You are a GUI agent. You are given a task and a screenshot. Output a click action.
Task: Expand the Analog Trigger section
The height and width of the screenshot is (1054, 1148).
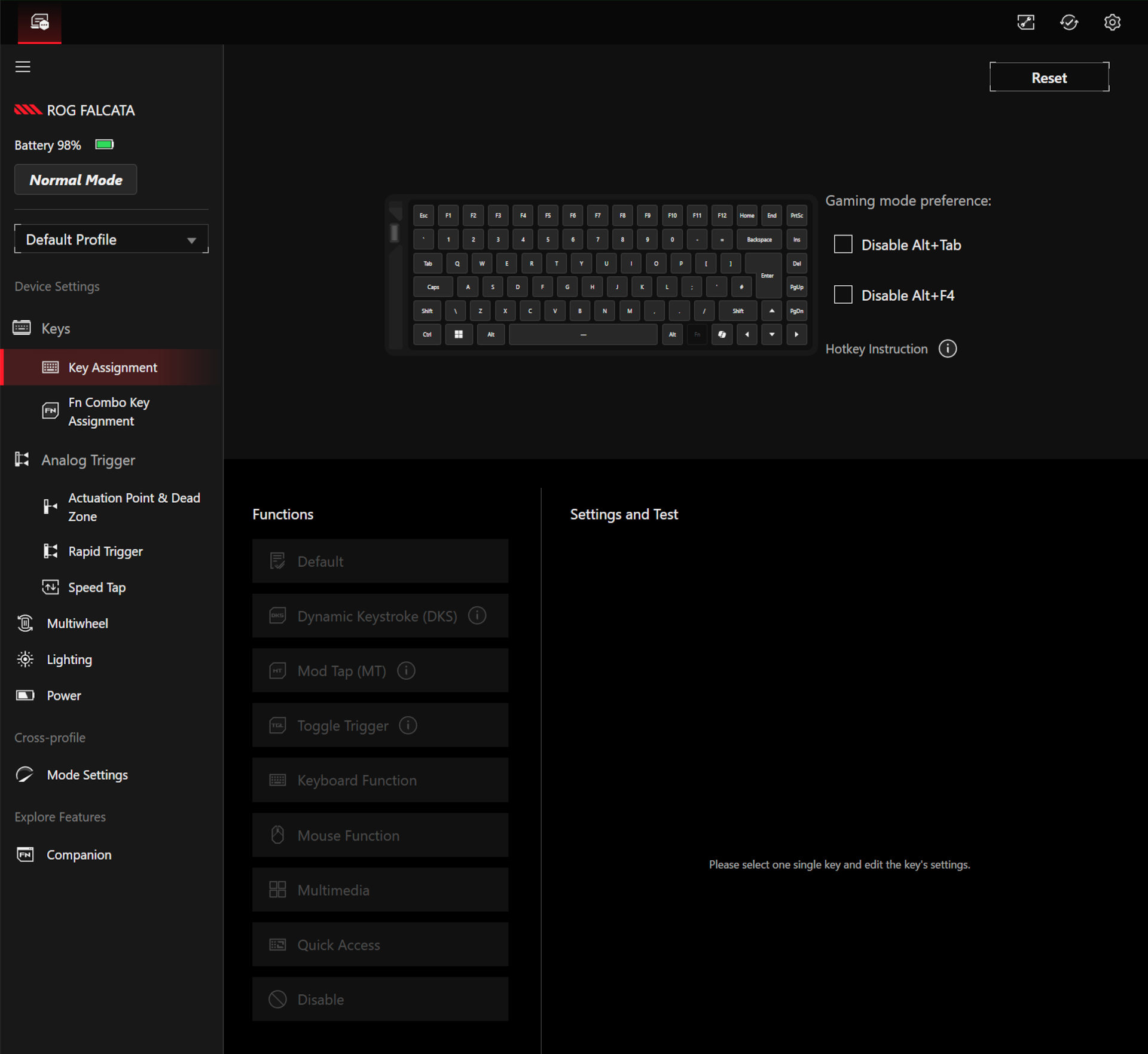pos(88,460)
